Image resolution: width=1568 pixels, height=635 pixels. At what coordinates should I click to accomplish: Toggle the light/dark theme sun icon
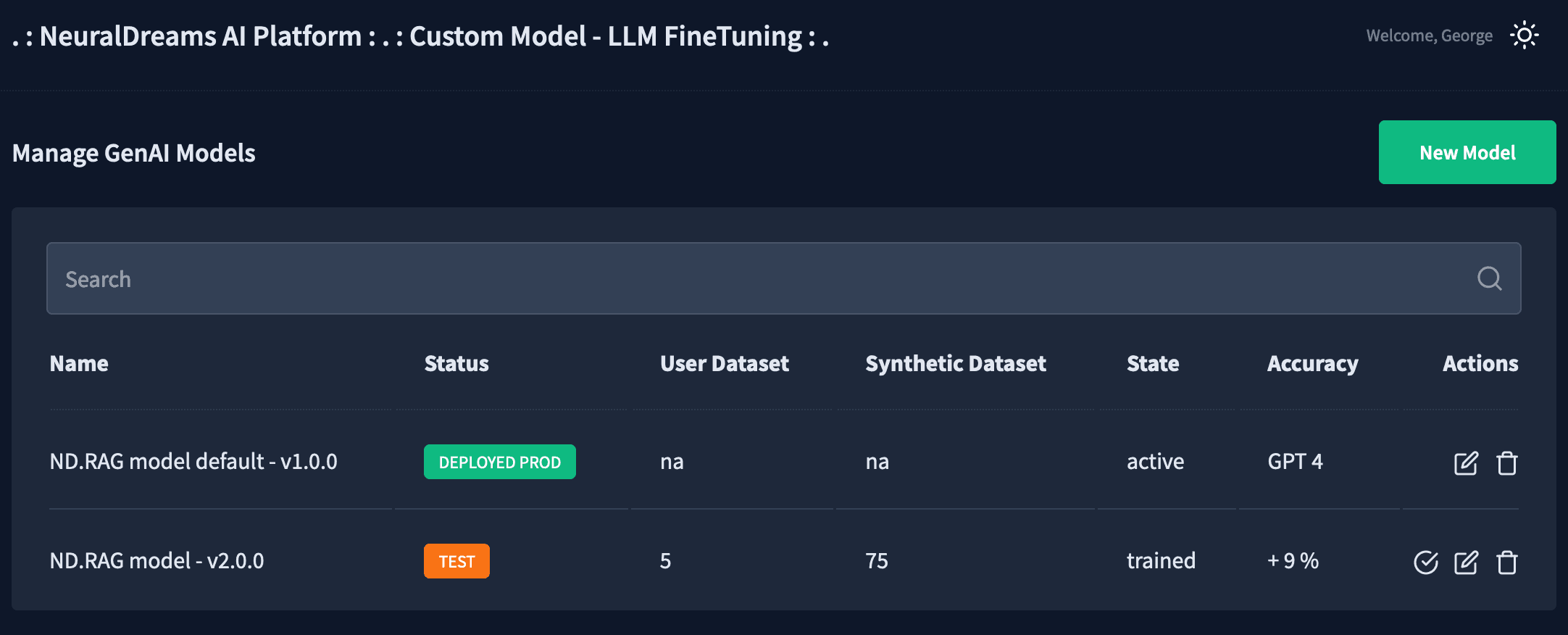click(1524, 36)
